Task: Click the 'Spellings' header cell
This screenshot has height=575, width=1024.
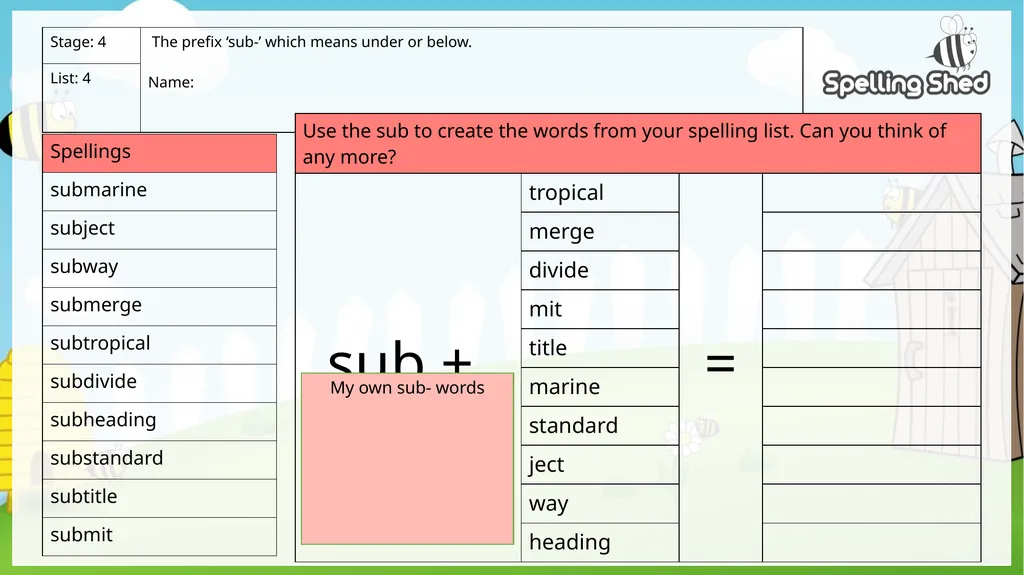Action: [x=159, y=153]
